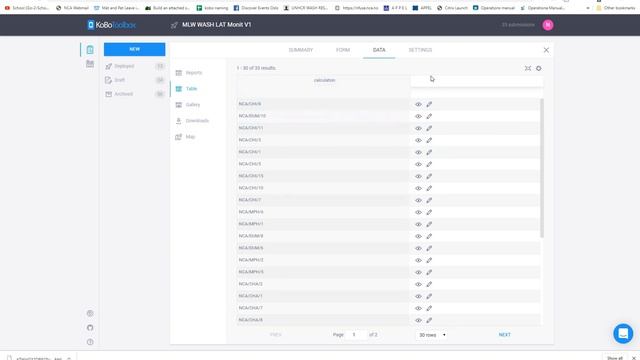640x360 pixels.
Task: Open the support chat bubble
Action: [623, 333]
